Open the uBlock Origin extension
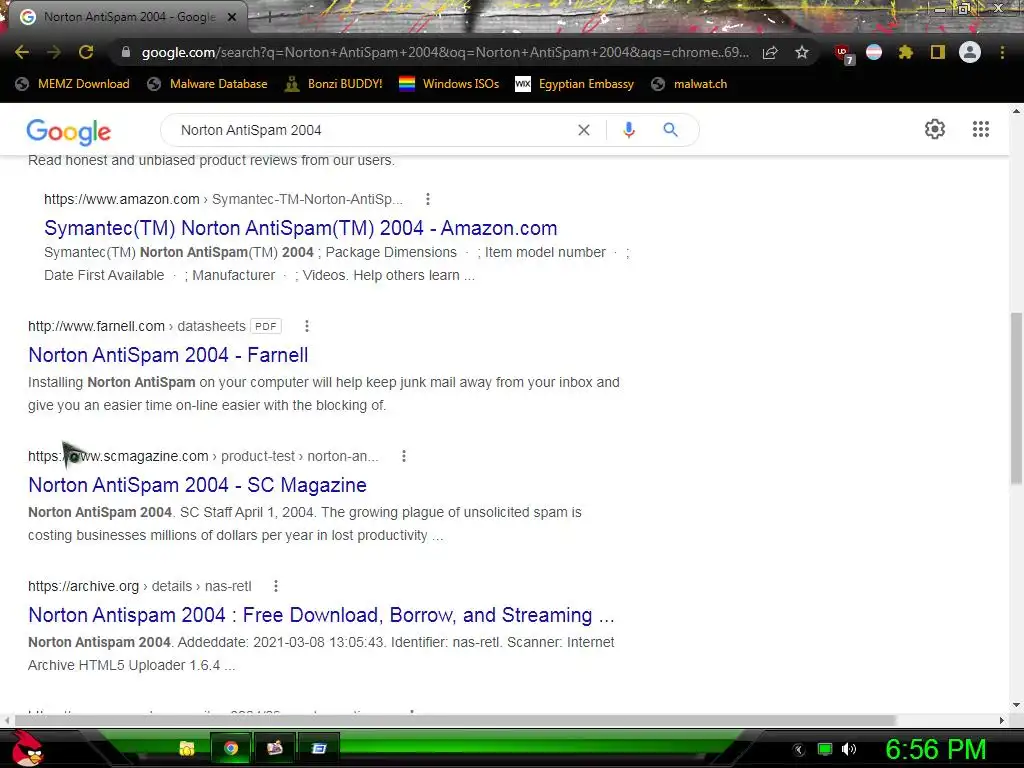Viewport: 1024px width, 768px height. (x=843, y=54)
